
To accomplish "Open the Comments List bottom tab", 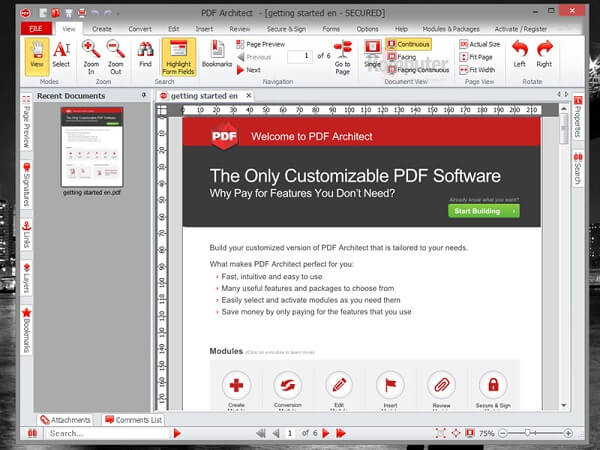I will pyautogui.click(x=134, y=420).
